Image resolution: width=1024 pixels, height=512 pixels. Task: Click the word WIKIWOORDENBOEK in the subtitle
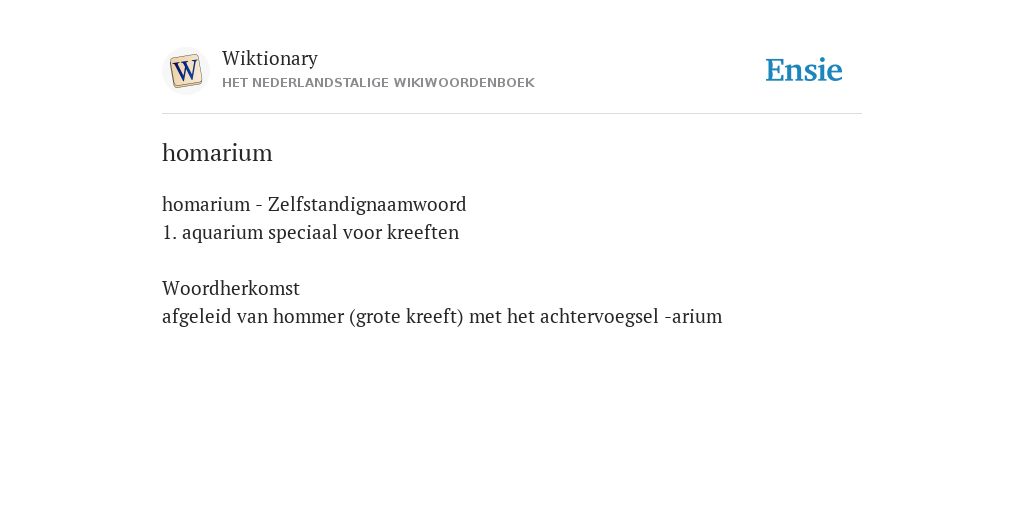[464, 83]
